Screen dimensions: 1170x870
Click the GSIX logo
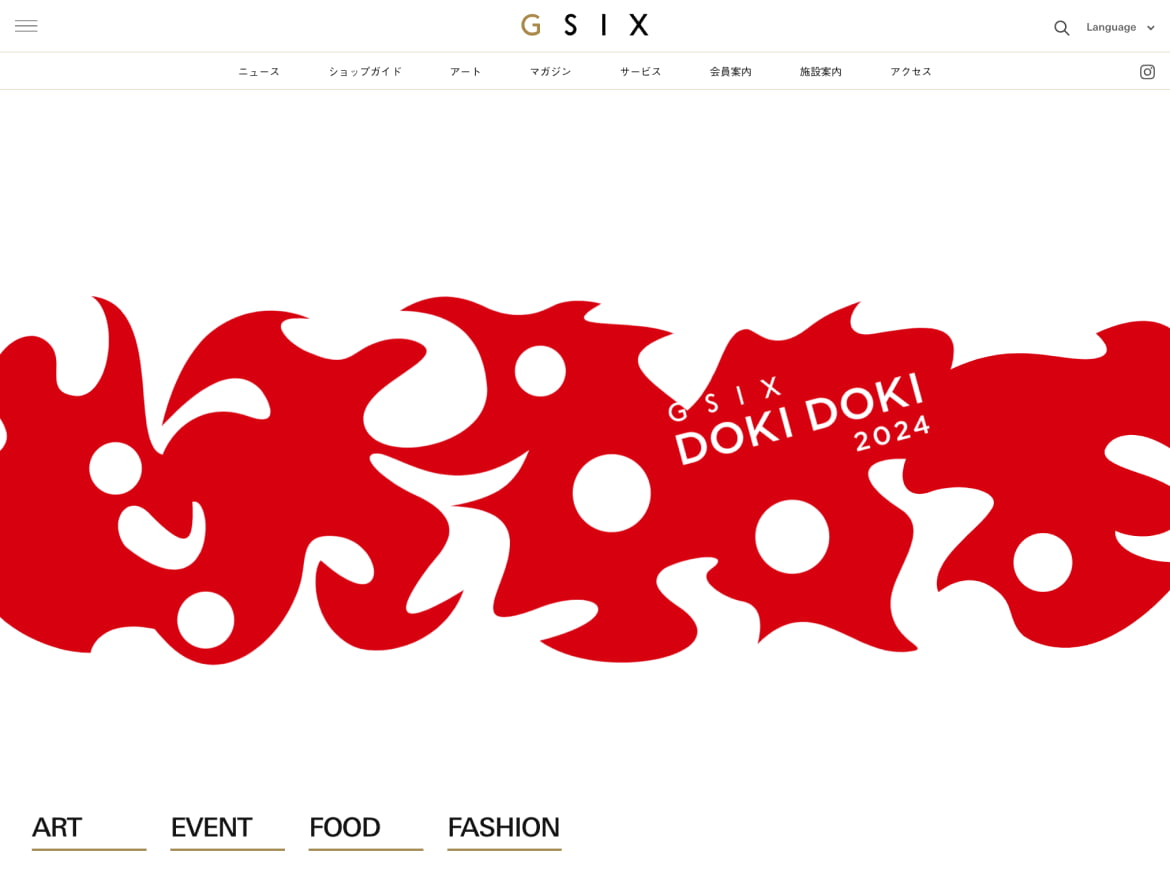[585, 25]
